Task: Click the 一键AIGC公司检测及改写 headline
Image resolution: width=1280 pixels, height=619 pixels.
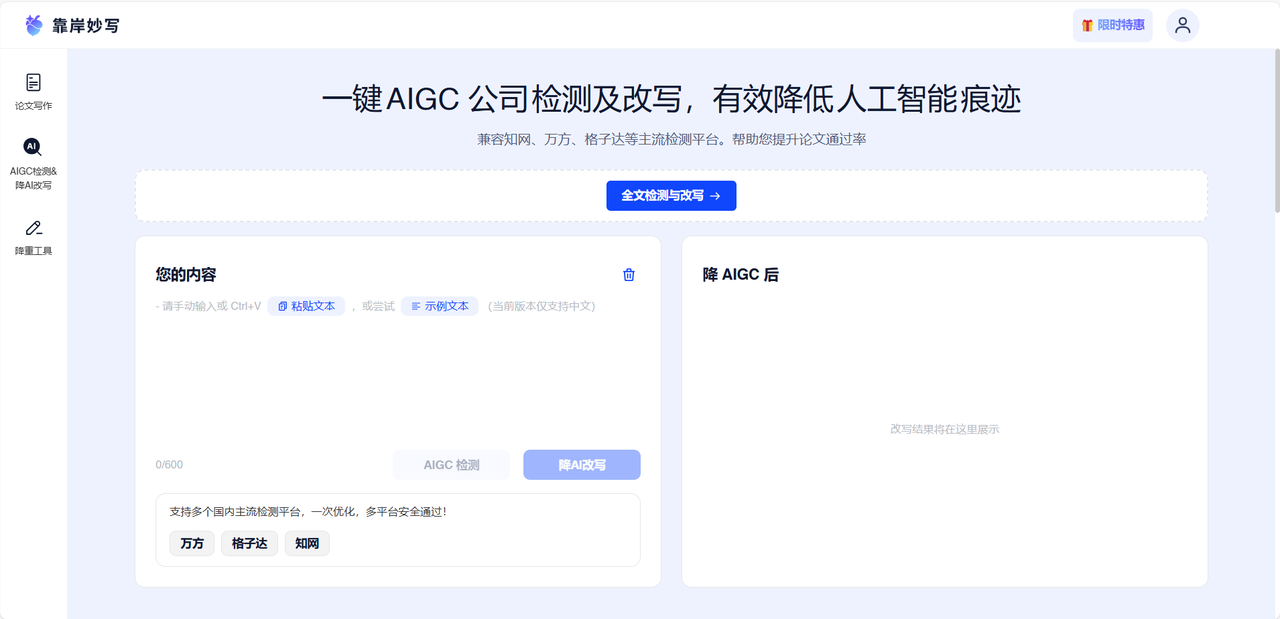Action: point(671,99)
